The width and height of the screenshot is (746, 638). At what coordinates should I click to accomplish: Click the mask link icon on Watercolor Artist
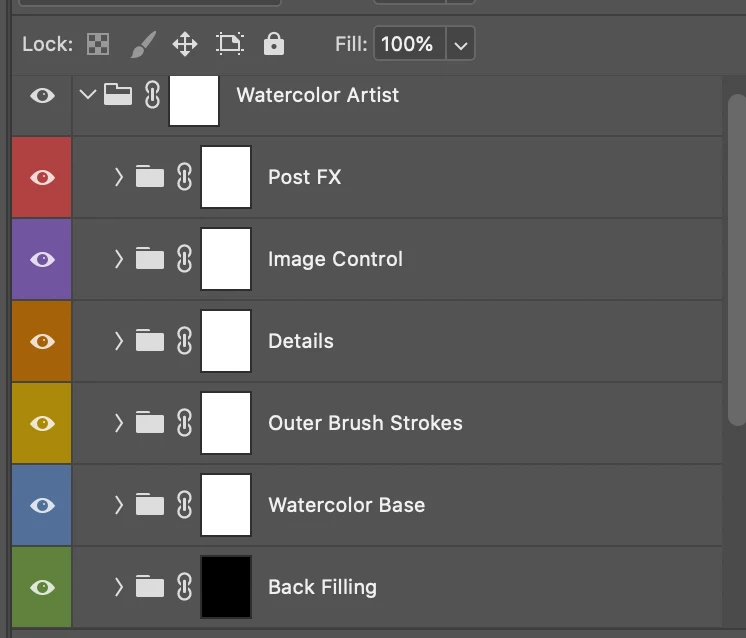152,95
